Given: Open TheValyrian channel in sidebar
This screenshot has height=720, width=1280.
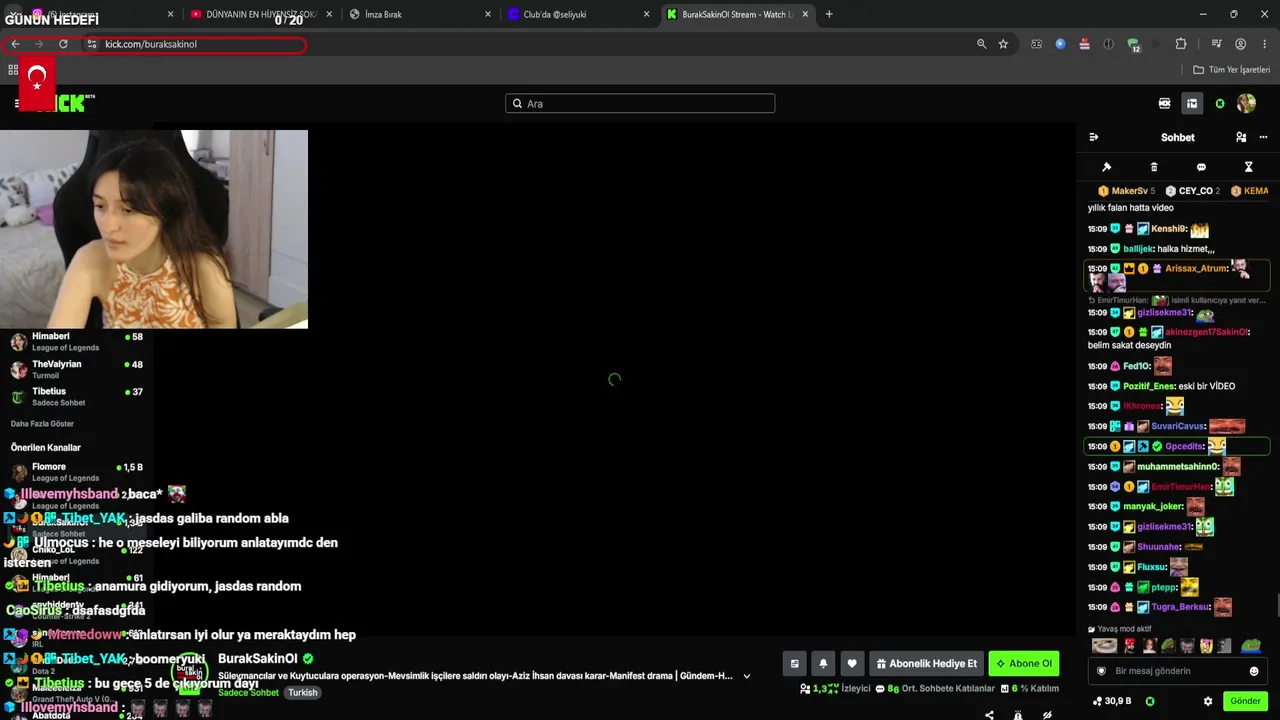Looking at the screenshot, I should (x=76, y=369).
